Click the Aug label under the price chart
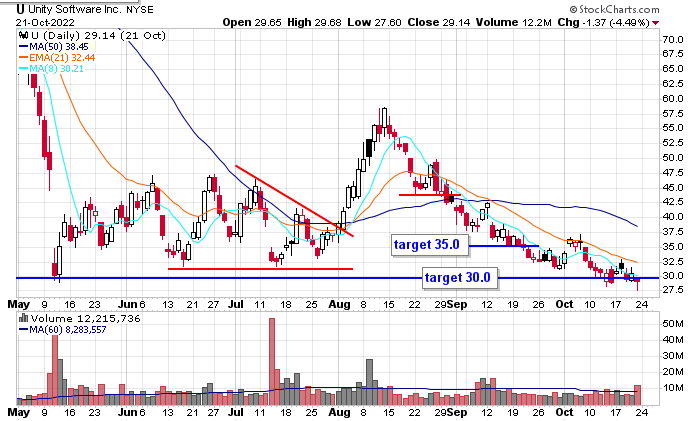 339,304
